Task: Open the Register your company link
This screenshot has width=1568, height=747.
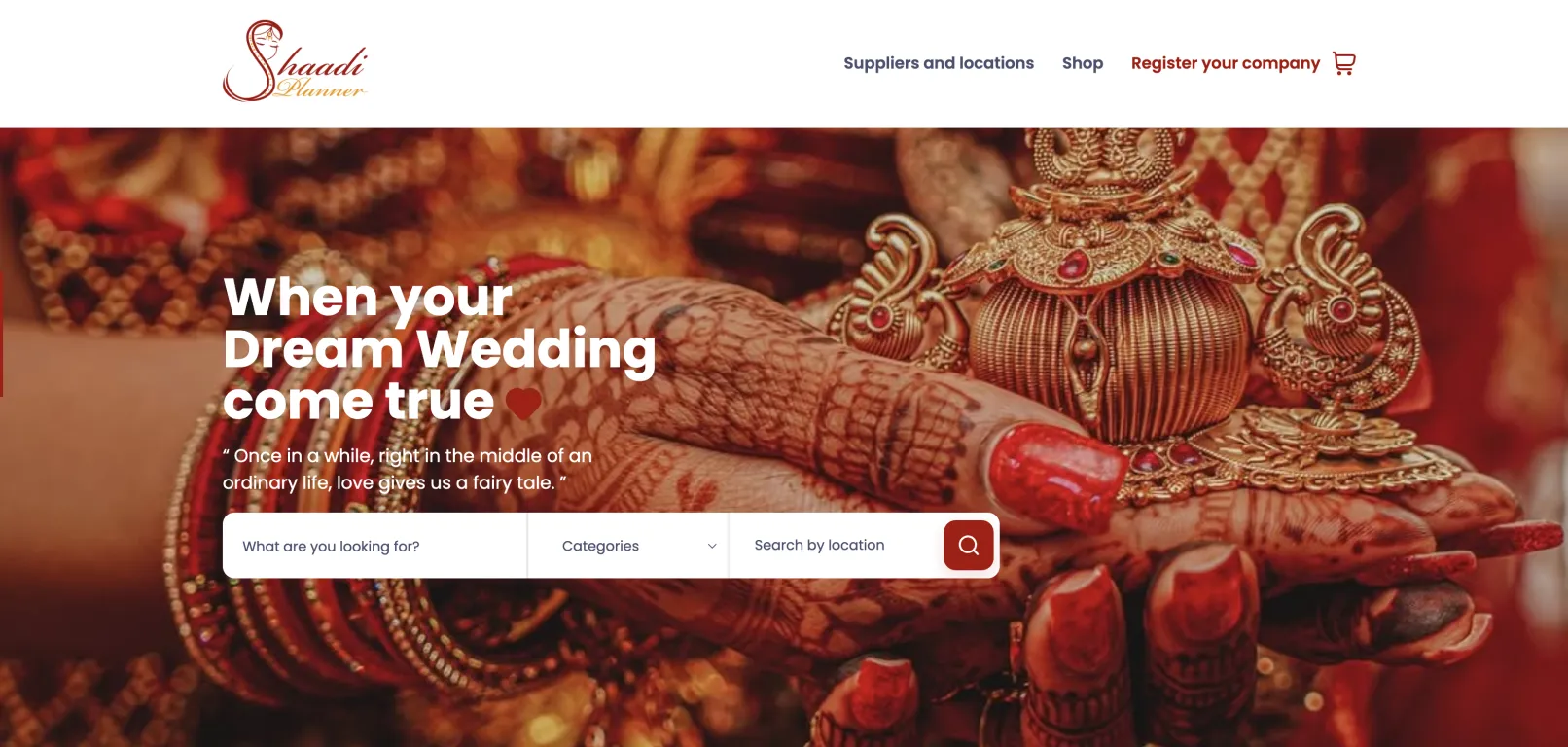Action: point(1226,63)
